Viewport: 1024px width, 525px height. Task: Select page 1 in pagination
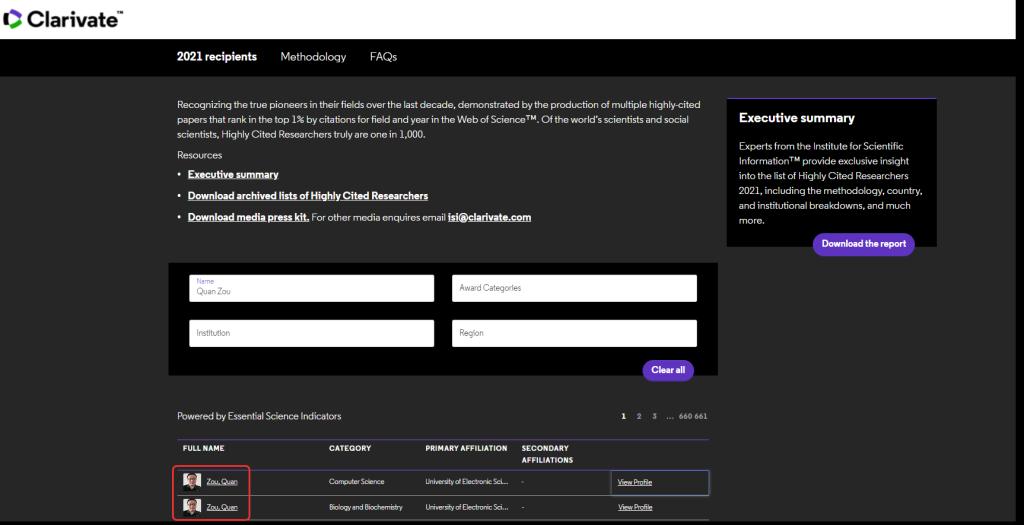[x=624, y=417]
